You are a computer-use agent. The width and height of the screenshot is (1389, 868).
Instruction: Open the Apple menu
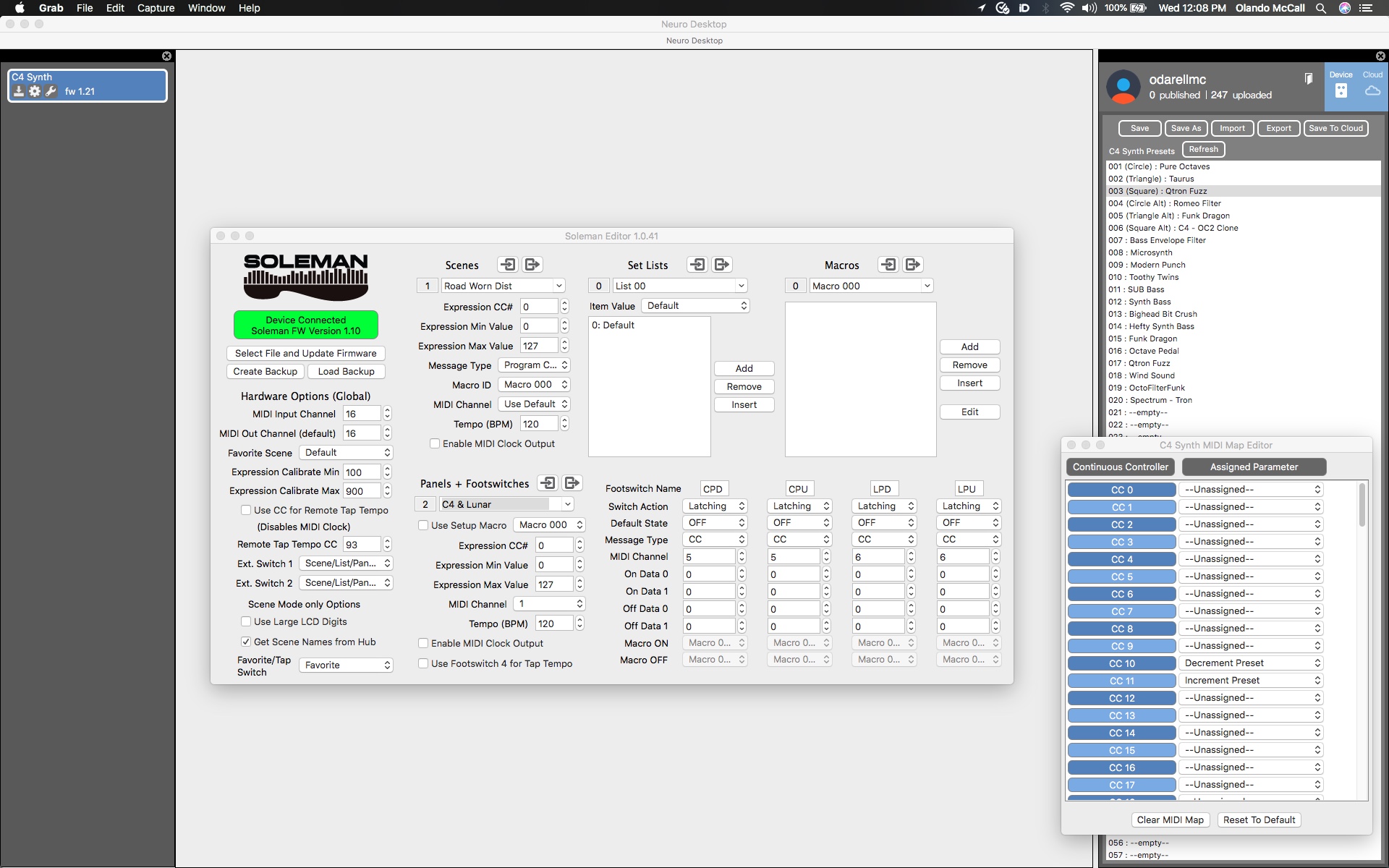(20, 8)
